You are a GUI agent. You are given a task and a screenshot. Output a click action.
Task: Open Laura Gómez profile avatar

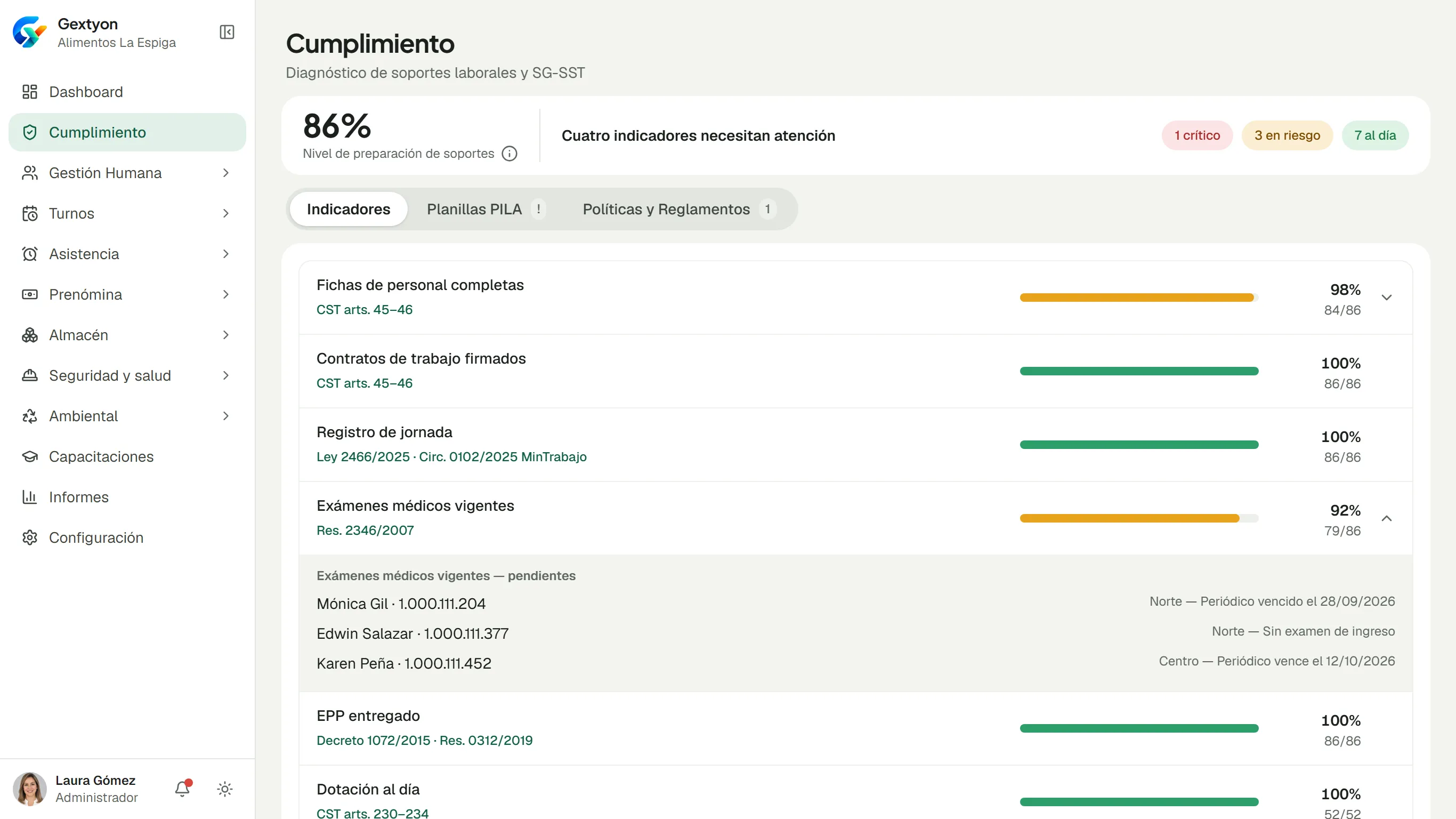29,789
